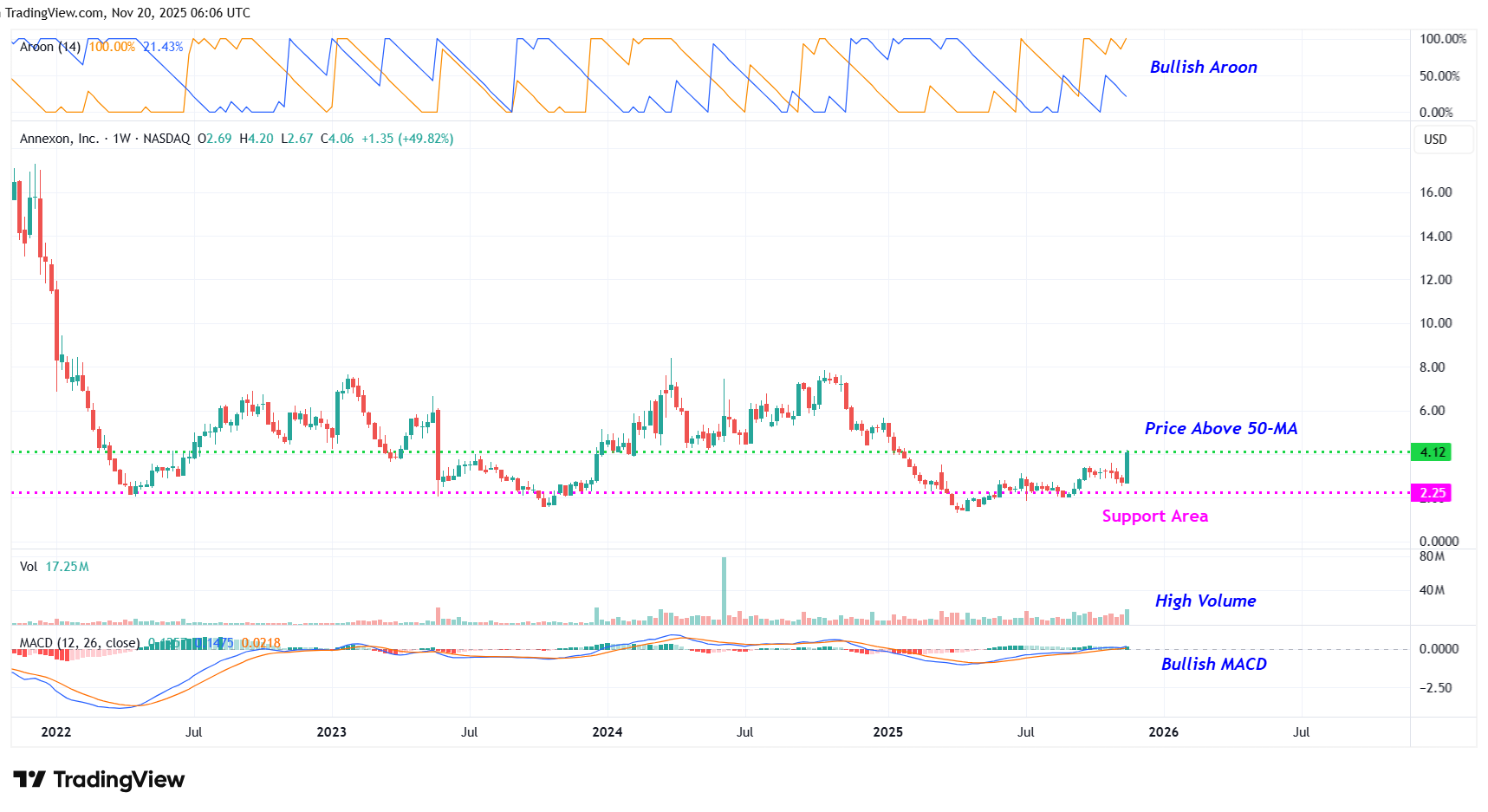Click the tallest volume bar spike

click(x=724, y=589)
